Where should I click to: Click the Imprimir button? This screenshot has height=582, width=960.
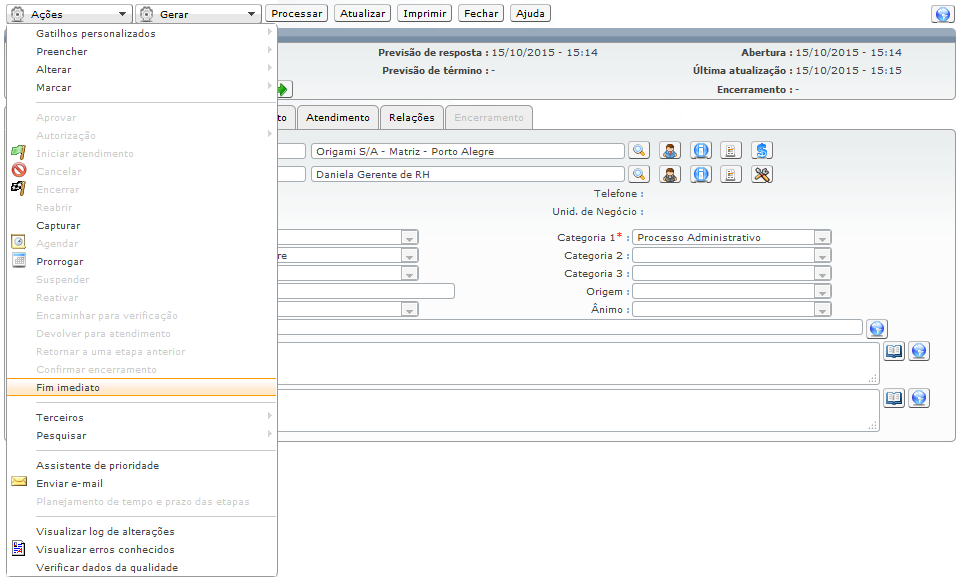point(424,14)
